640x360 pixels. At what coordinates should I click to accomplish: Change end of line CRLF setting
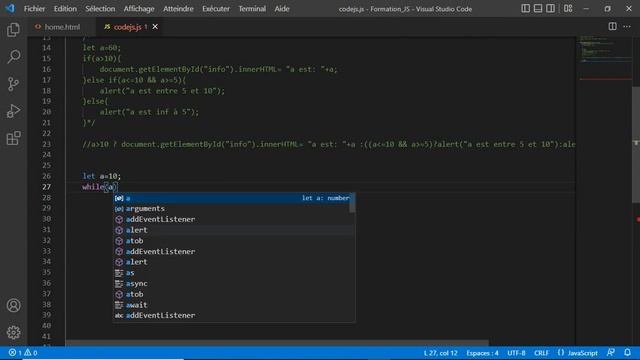click(x=541, y=353)
